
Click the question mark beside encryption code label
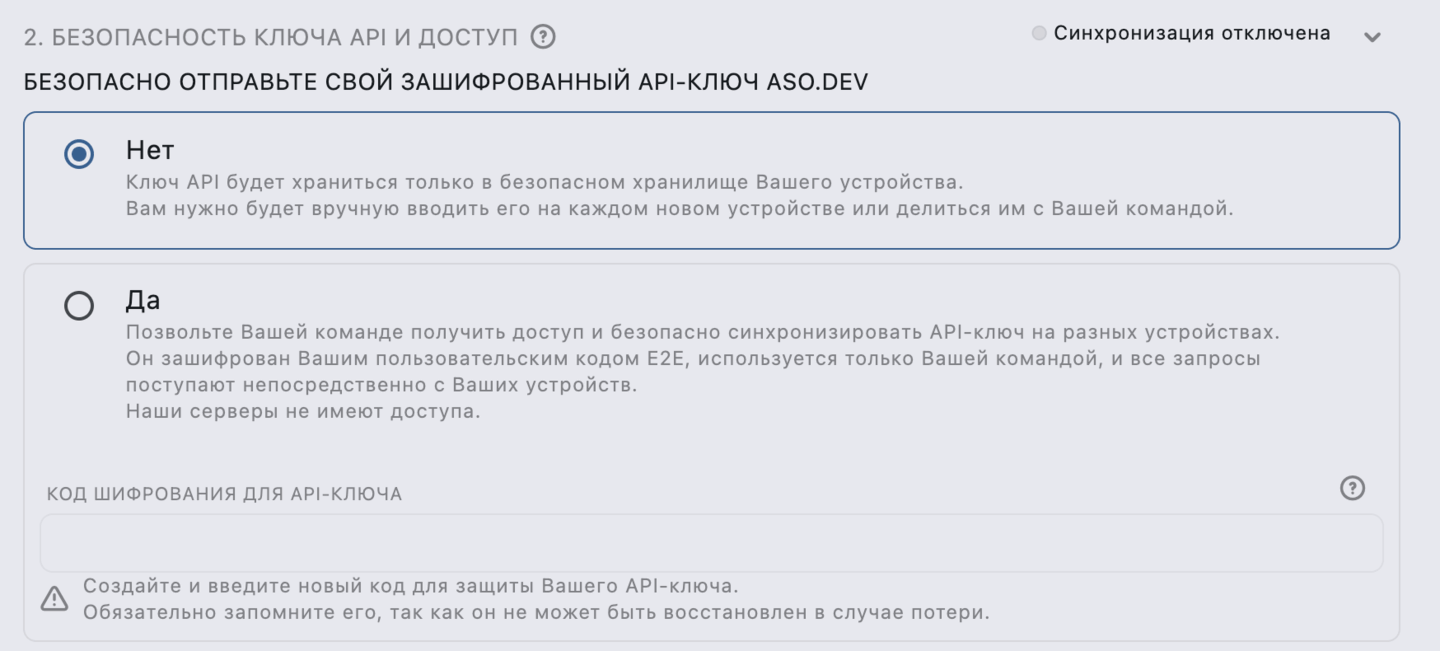pos(1352,488)
